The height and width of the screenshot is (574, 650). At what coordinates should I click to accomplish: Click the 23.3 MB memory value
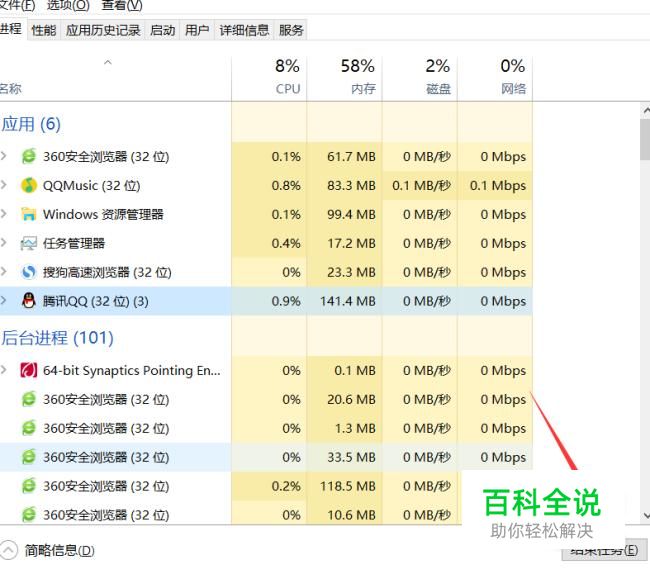tap(351, 272)
